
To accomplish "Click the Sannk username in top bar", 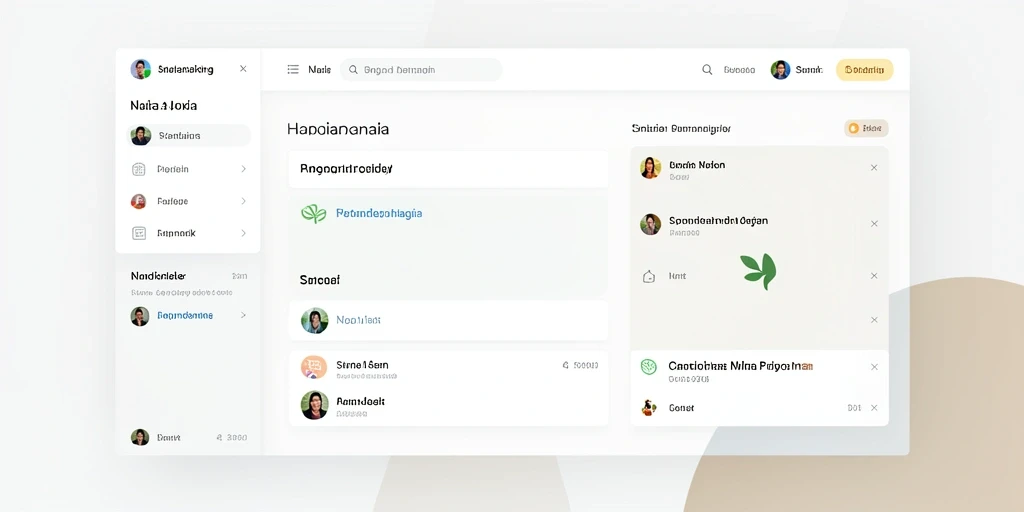I will [x=809, y=69].
